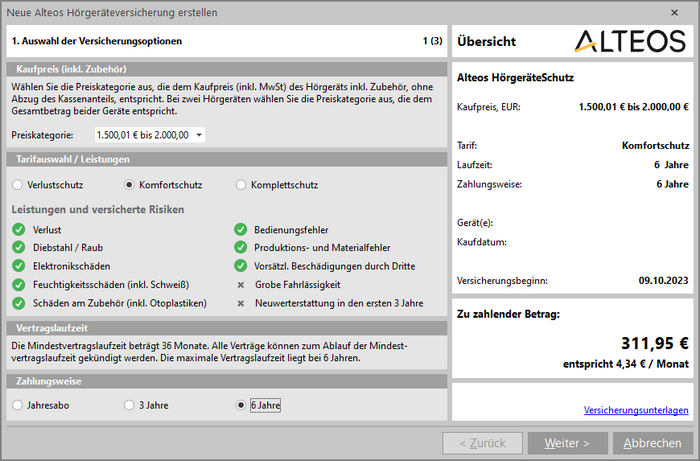Select the Verlustschutz tariff option
The image size is (700, 461).
coord(18,185)
